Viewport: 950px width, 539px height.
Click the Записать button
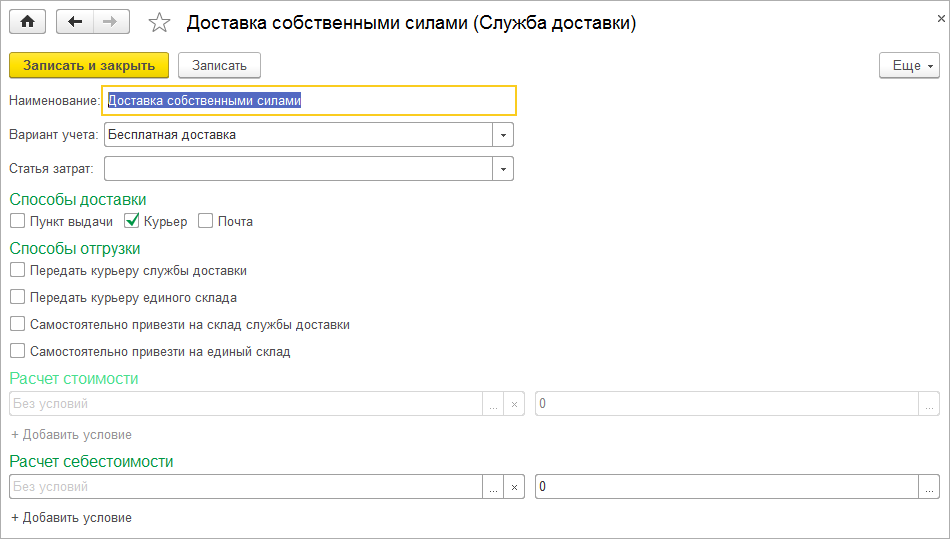[219, 65]
